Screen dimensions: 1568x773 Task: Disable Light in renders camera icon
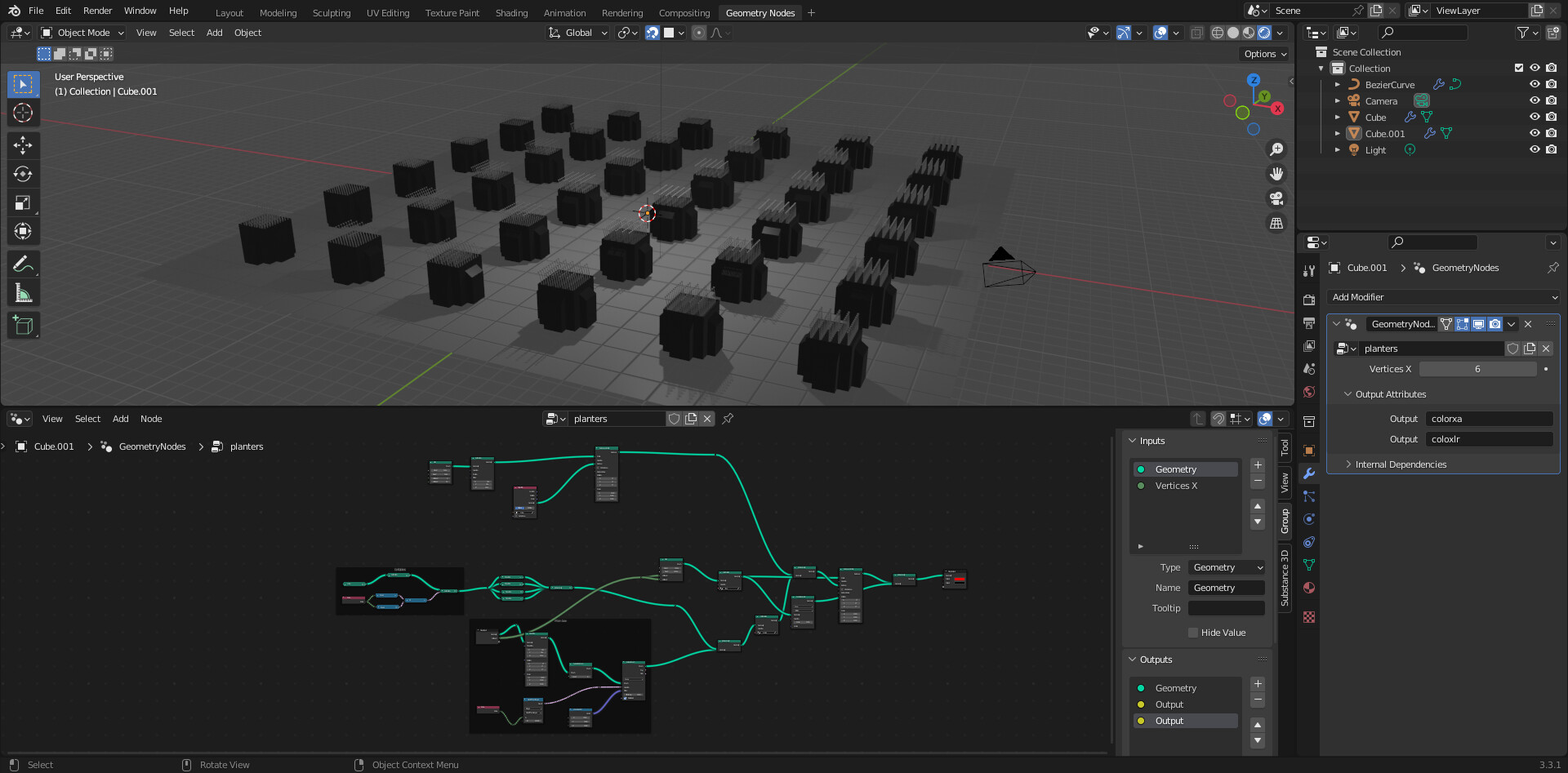coord(1552,150)
